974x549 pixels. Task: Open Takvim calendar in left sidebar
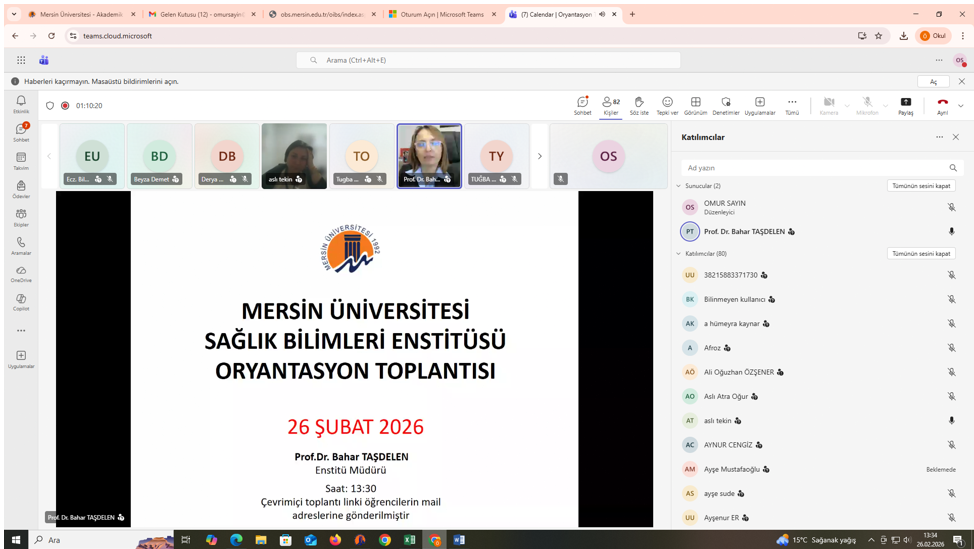coord(21,161)
